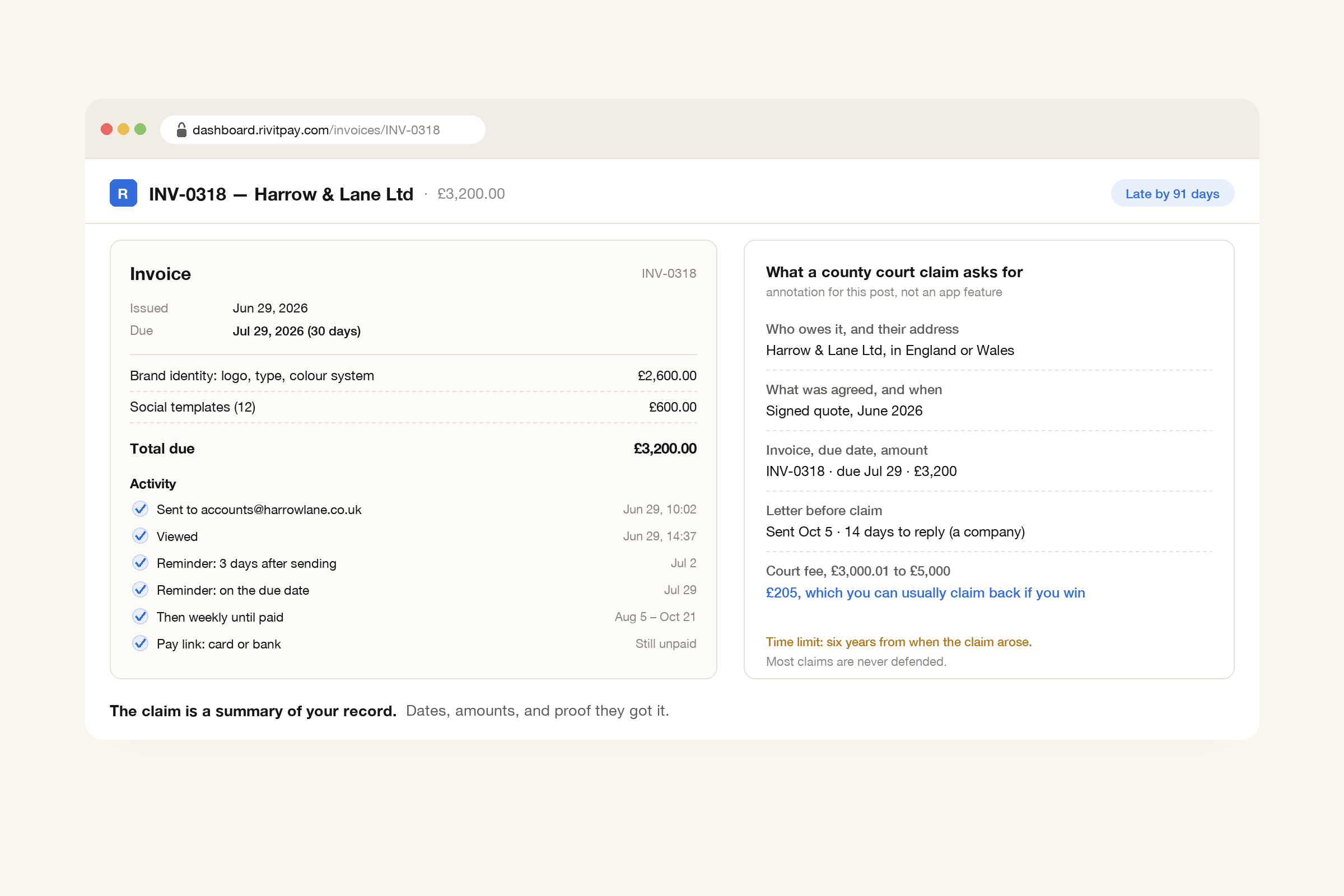
Task: Click the 'Jul 29' reminder date
Action: coord(680,590)
